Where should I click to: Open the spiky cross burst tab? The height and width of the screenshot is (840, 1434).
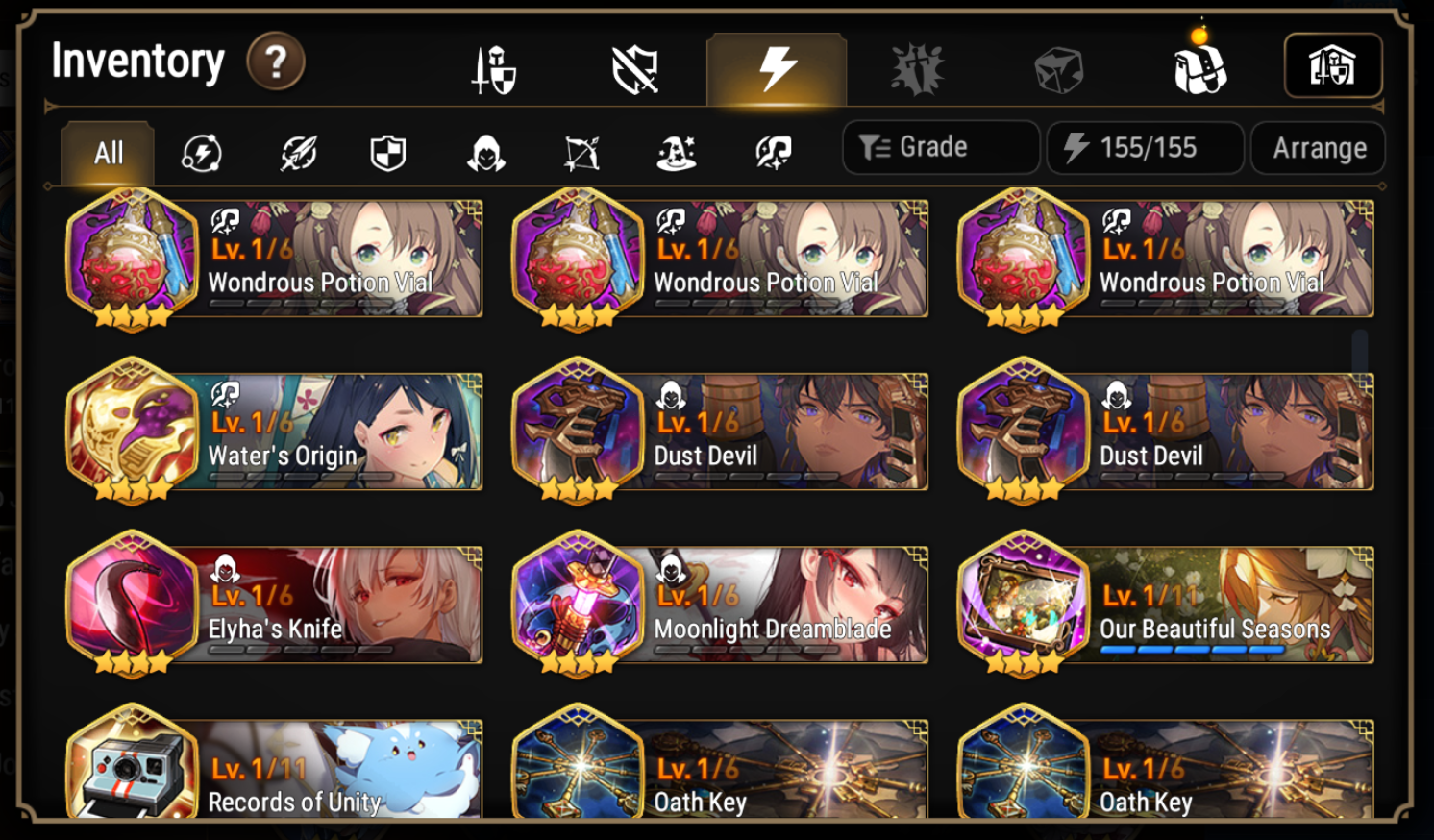917,70
